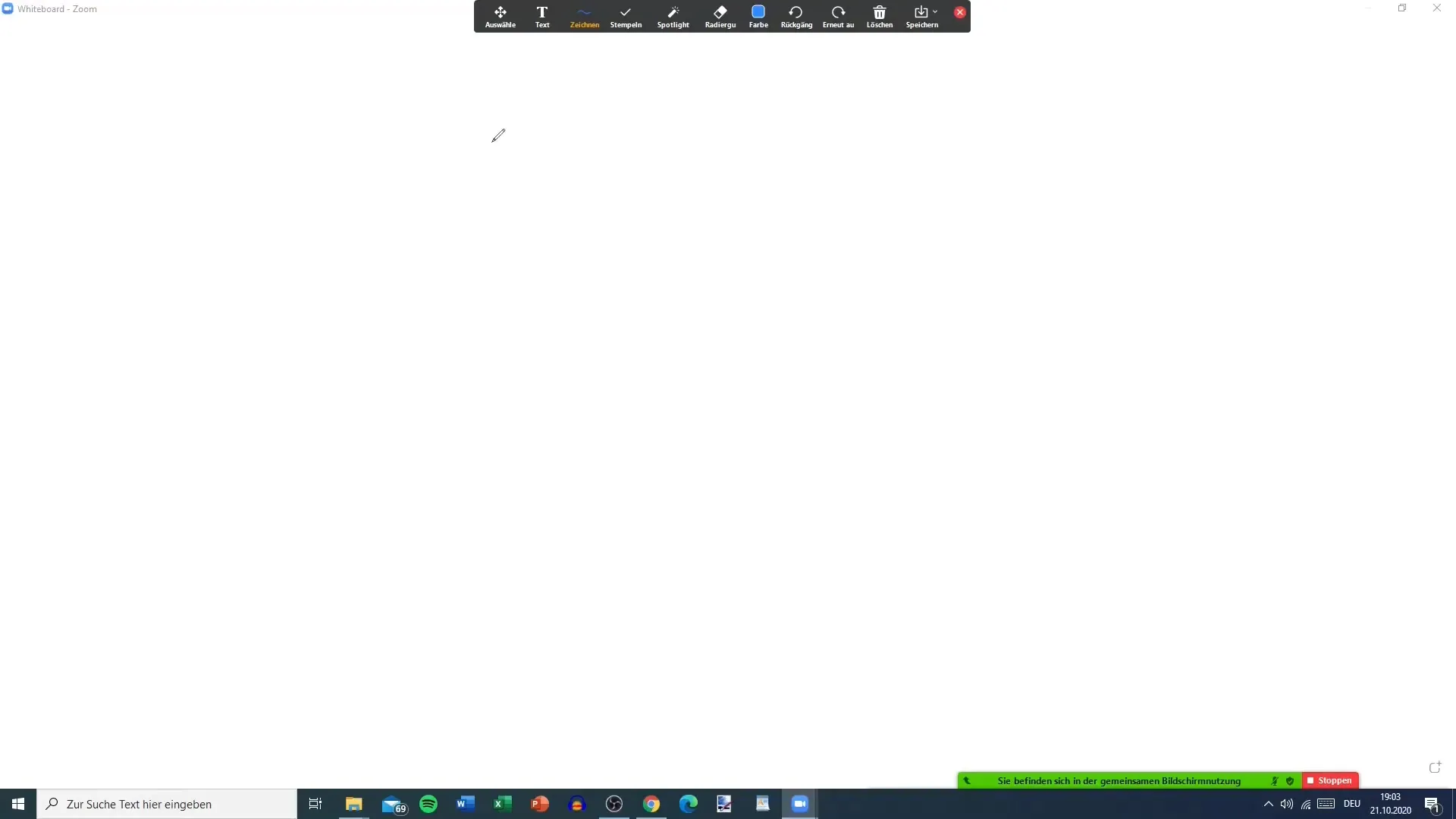Screen dimensions: 1456x819
Task: Select the Zeichnen (Draw) tool
Action: click(x=584, y=16)
